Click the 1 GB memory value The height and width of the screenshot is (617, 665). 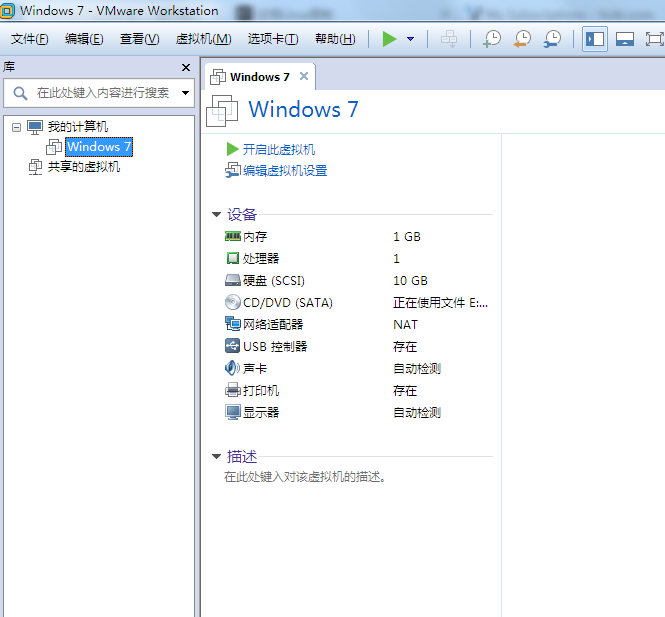point(407,237)
